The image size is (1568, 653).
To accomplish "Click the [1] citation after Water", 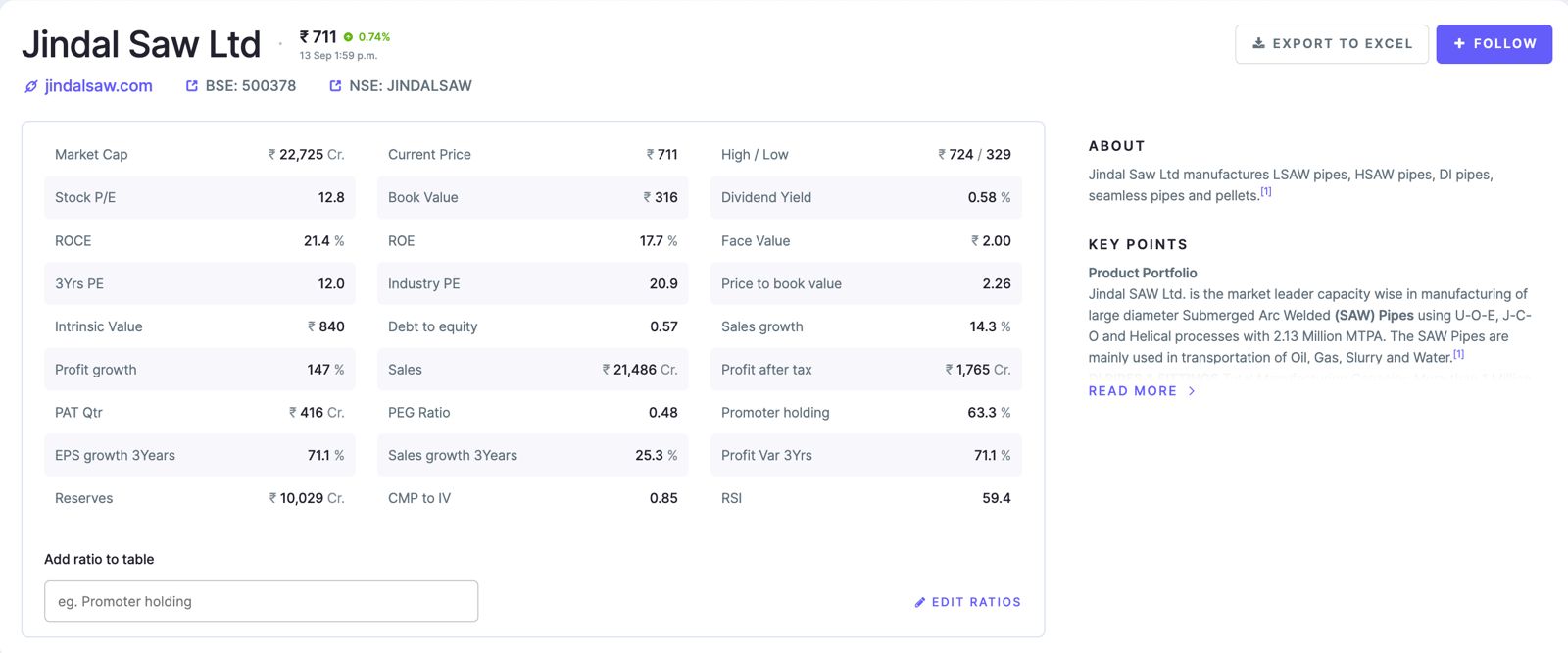I will coord(1458,354).
